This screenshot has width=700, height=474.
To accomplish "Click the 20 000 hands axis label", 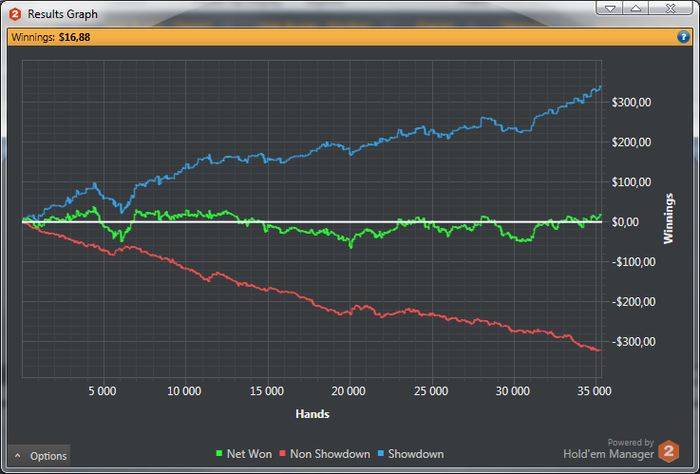I will pos(348,391).
